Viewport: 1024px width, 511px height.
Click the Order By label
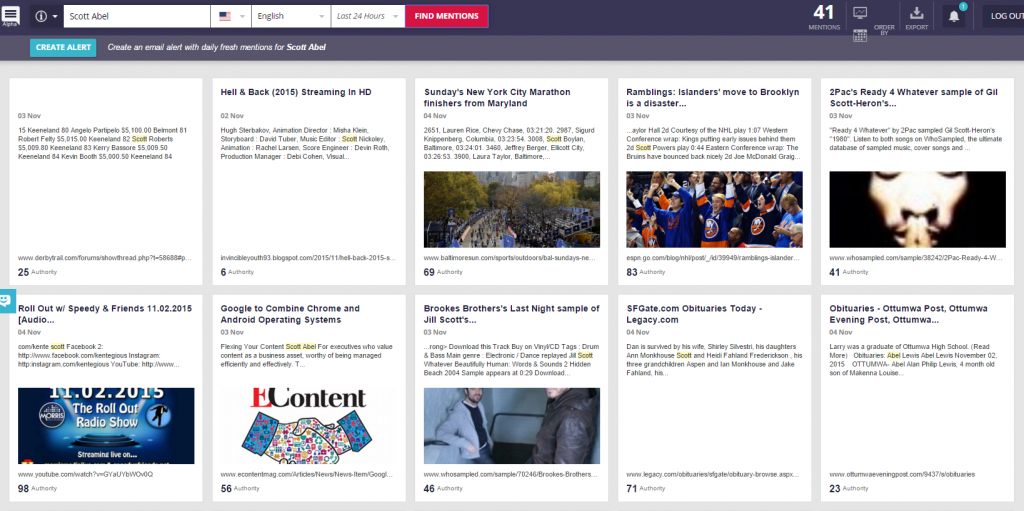pos(884,30)
